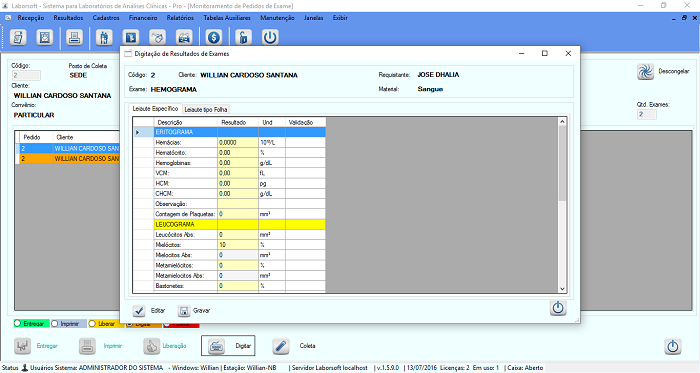Click the open padlock toolbar icon
Viewport: 700px width, 373px height.
[243, 37]
